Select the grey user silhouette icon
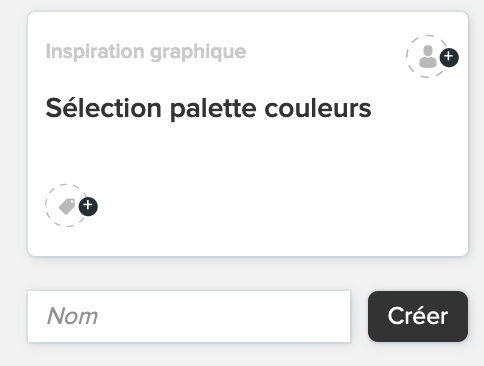This screenshot has width=484, height=366. [428, 56]
